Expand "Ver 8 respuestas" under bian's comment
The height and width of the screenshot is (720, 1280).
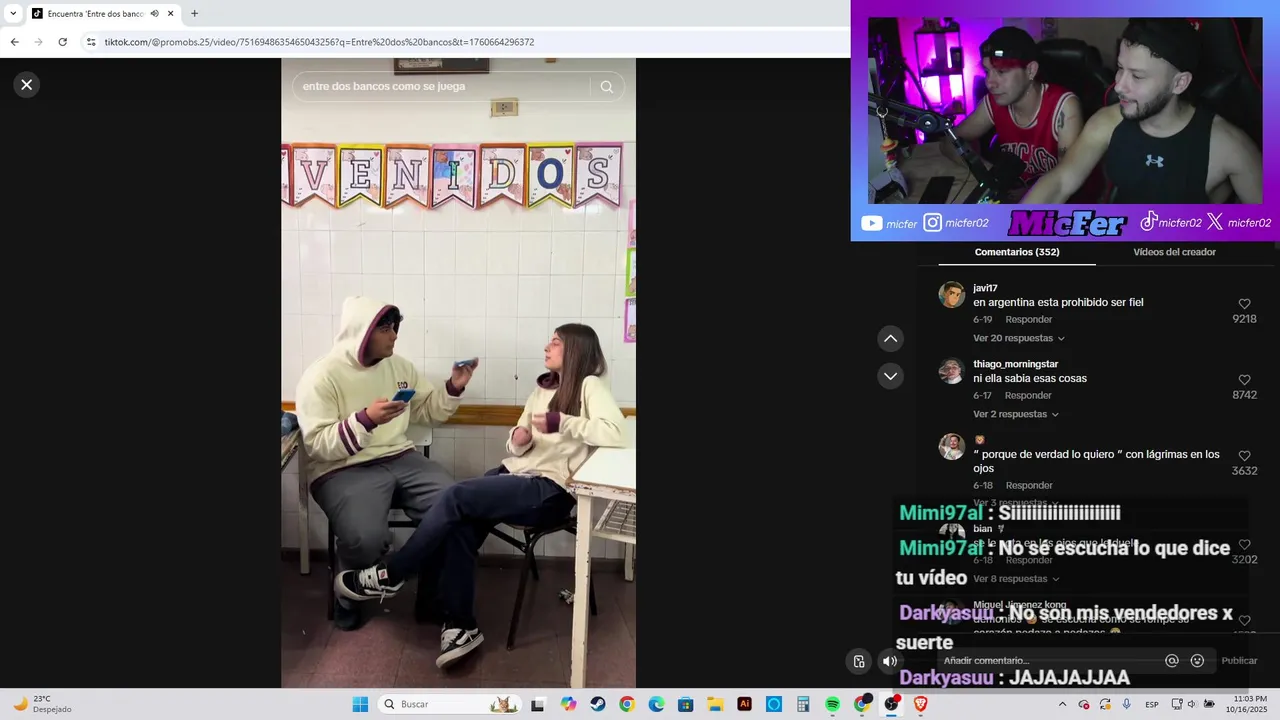pyautogui.click(x=1015, y=579)
